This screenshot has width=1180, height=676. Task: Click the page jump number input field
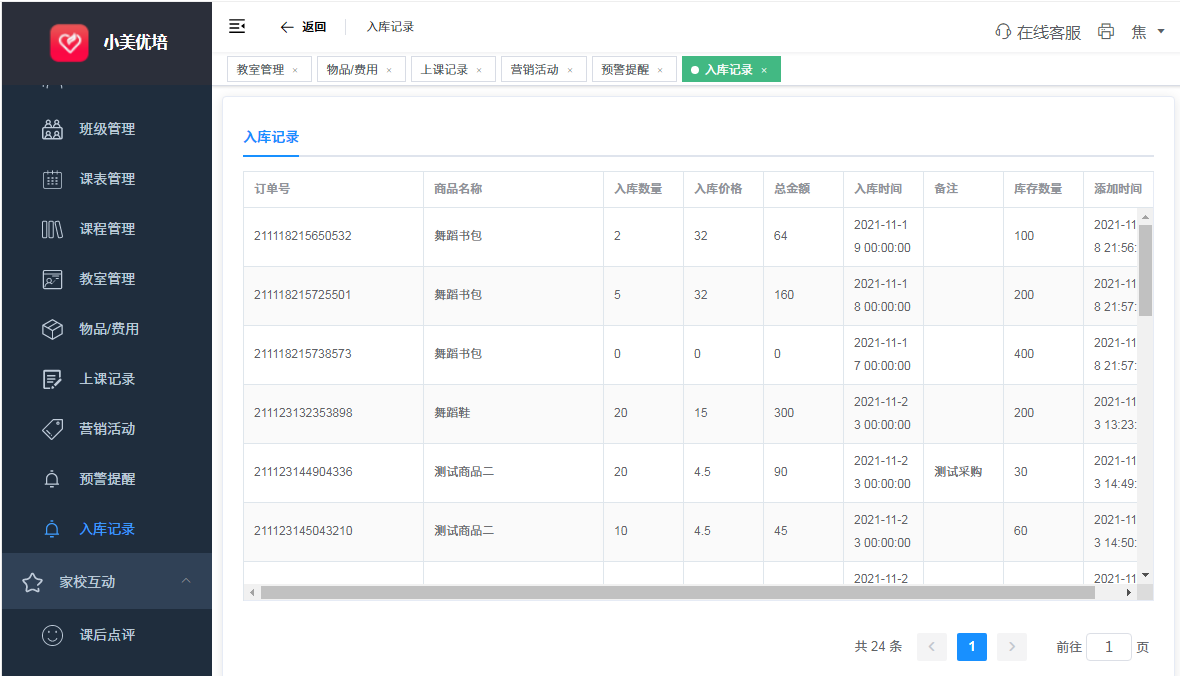1108,647
